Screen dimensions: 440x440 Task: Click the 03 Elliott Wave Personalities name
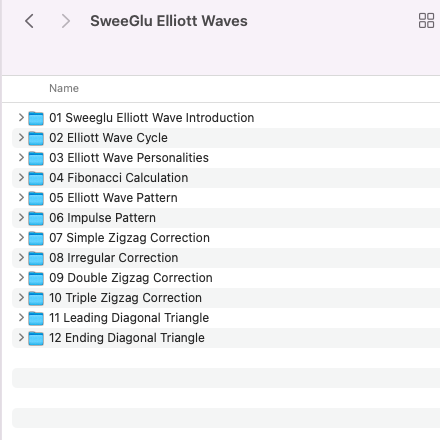(129, 158)
